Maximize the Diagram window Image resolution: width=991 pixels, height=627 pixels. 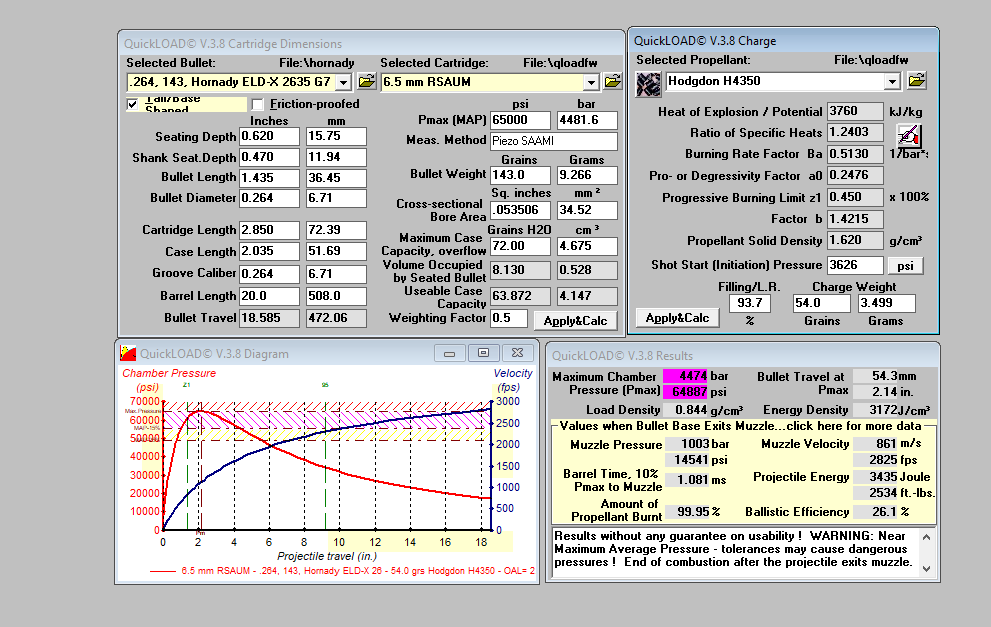[x=483, y=353]
